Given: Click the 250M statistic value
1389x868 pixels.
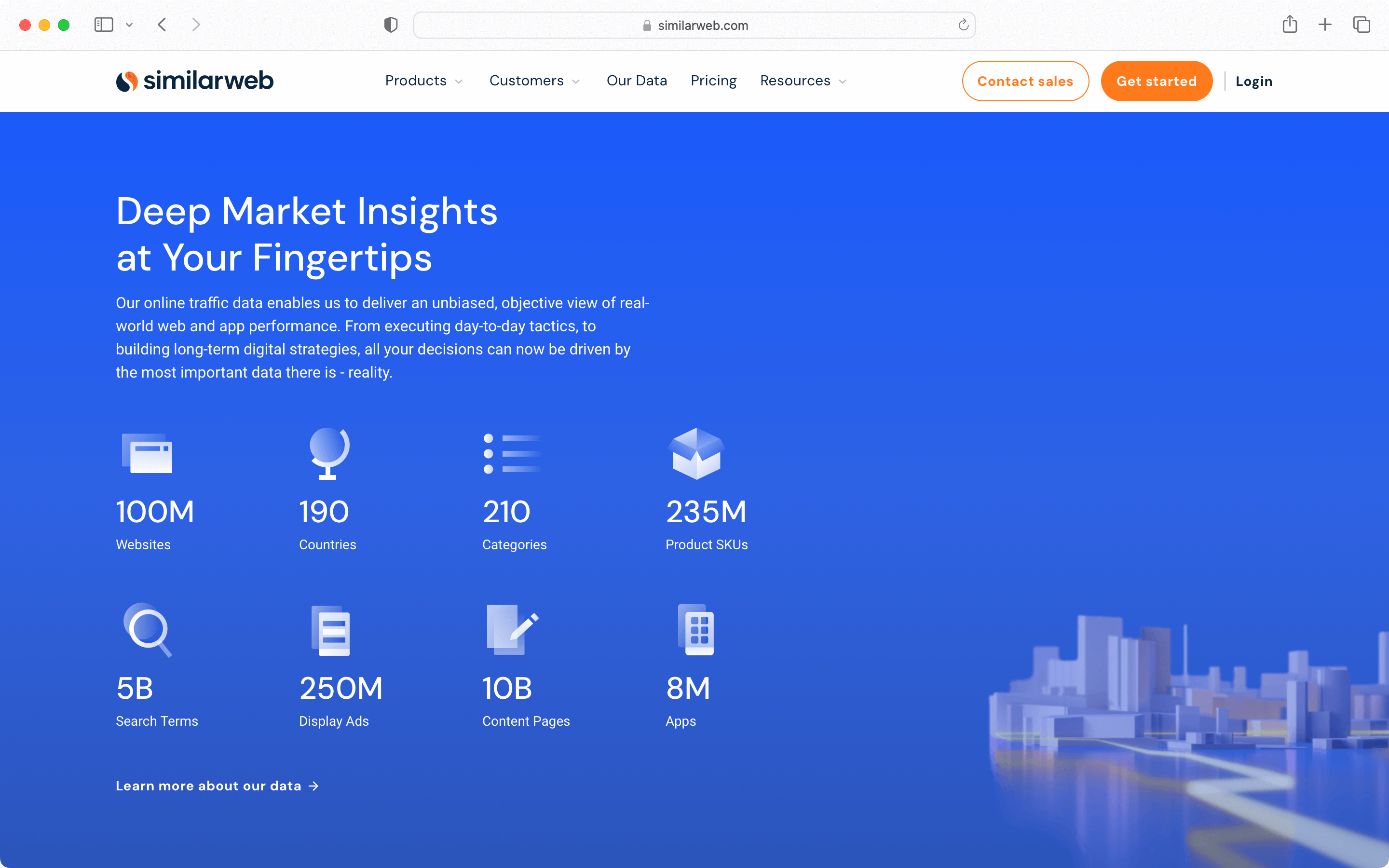Looking at the screenshot, I should 340,688.
